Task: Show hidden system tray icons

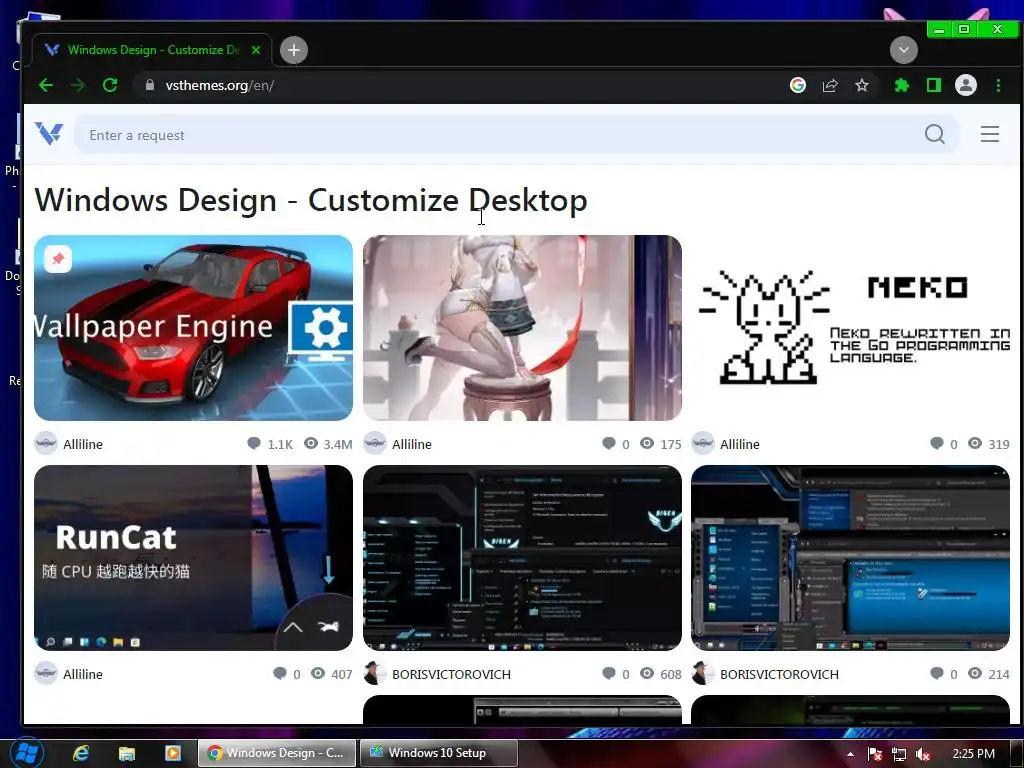Action: pyautogui.click(x=850, y=754)
